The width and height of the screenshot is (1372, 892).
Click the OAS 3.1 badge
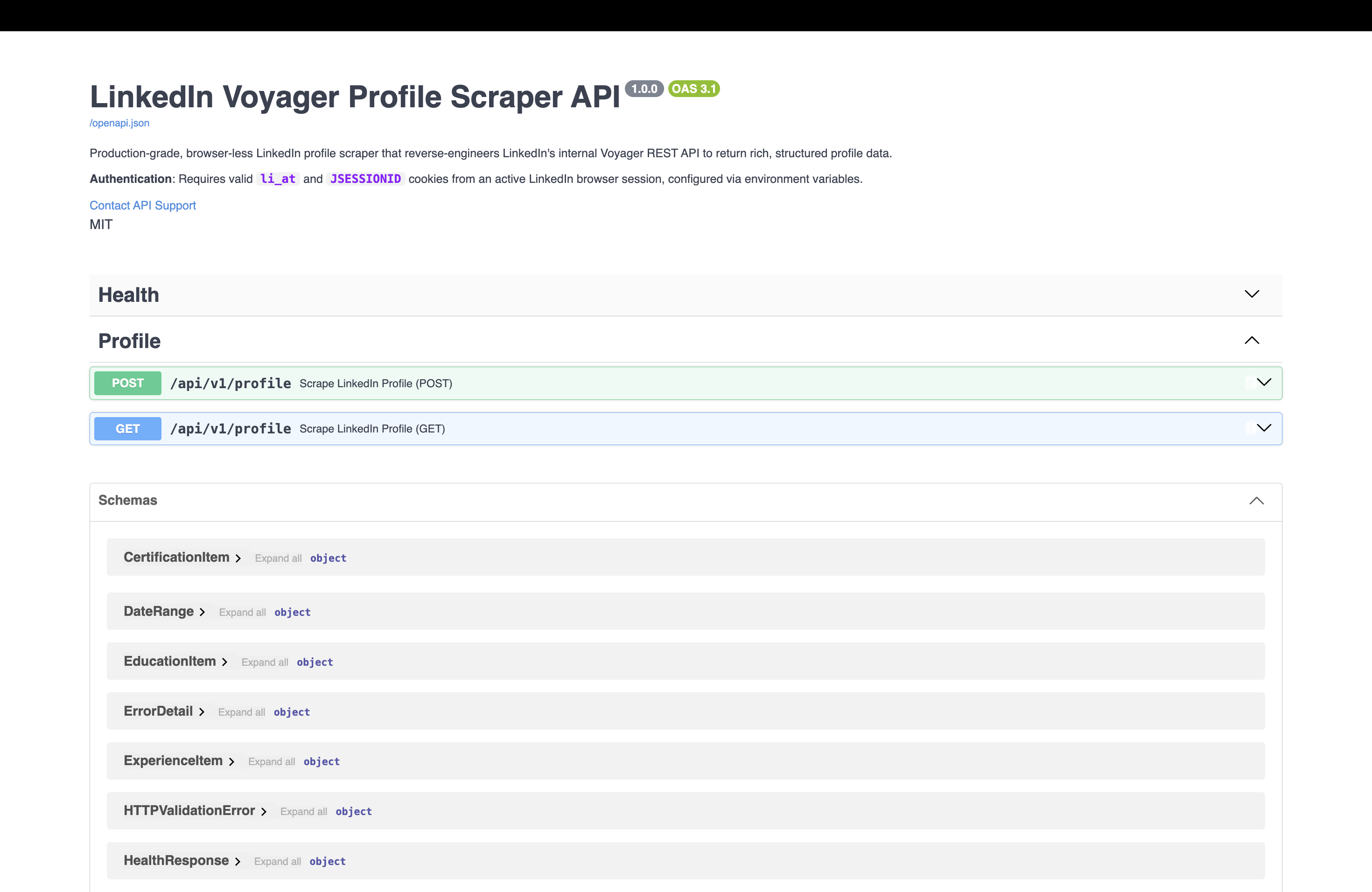click(x=693, y=89)
